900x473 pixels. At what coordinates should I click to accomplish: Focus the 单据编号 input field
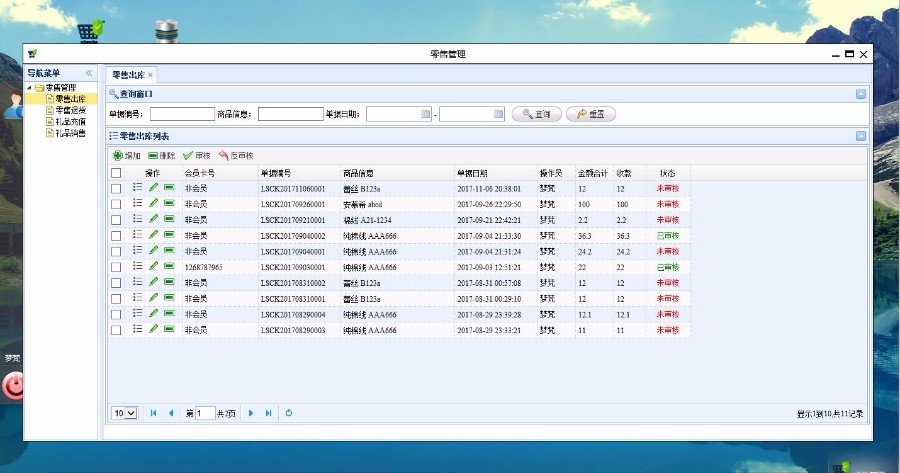[x=182, y=114]
